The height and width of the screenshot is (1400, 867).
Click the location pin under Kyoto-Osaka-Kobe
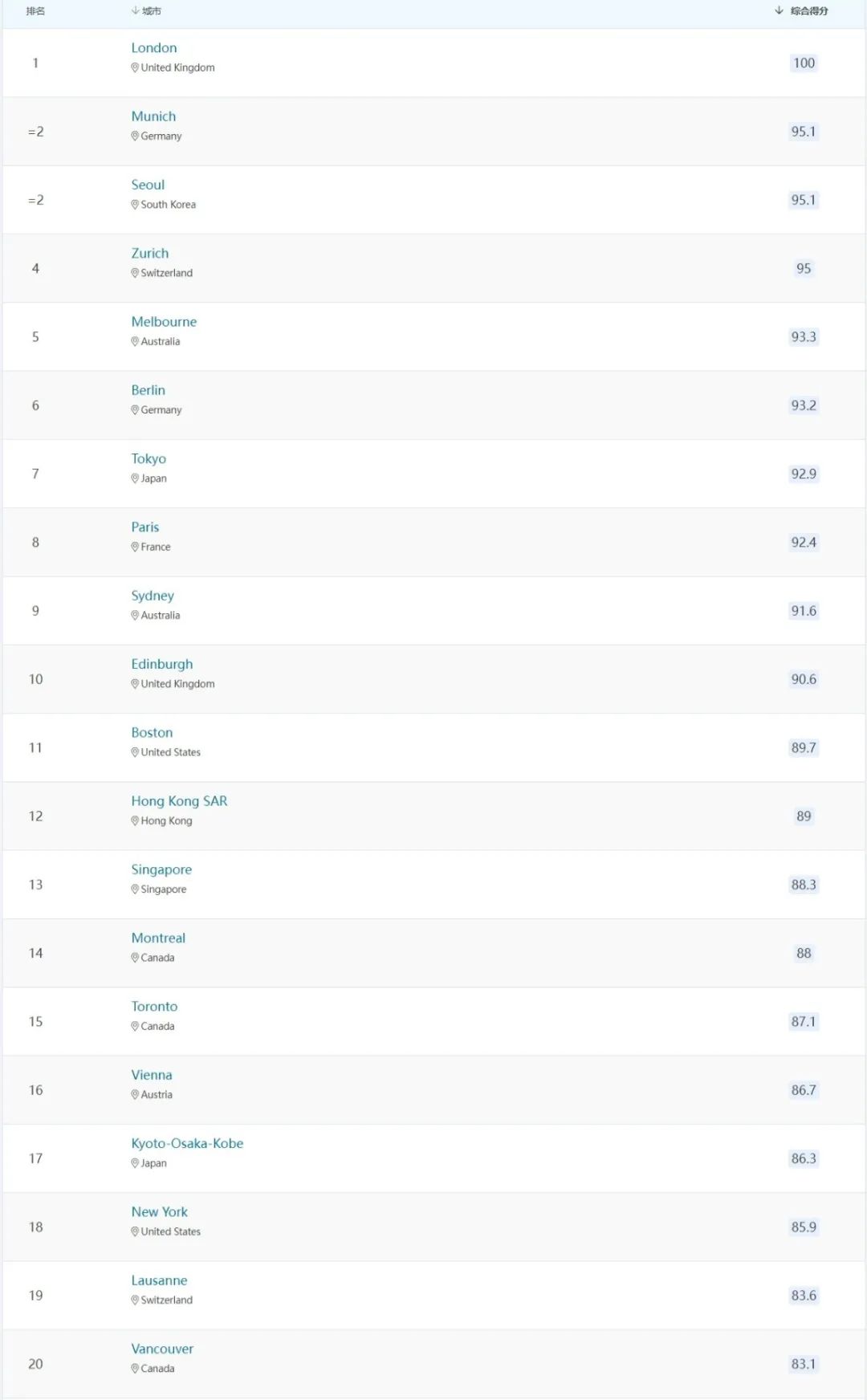135,1163
